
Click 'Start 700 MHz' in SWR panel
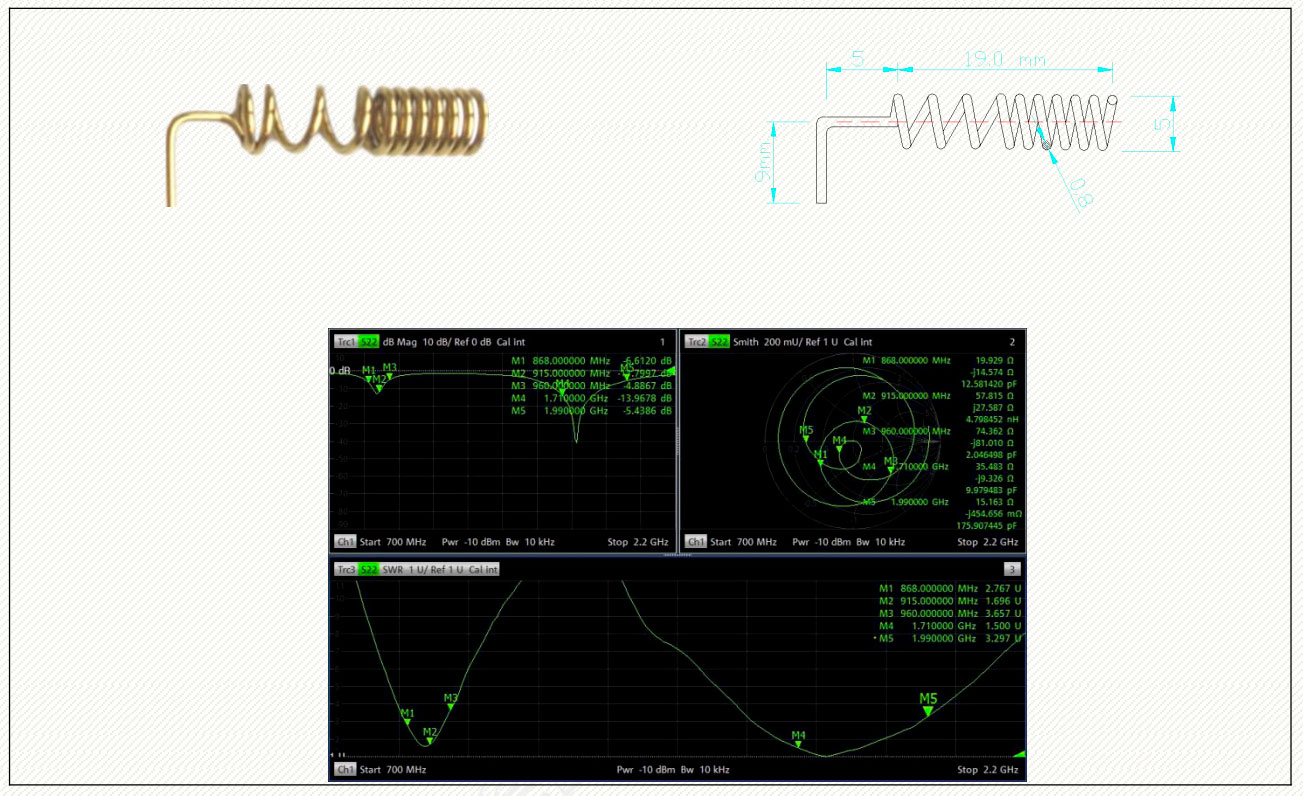click(x=393, y=770)
